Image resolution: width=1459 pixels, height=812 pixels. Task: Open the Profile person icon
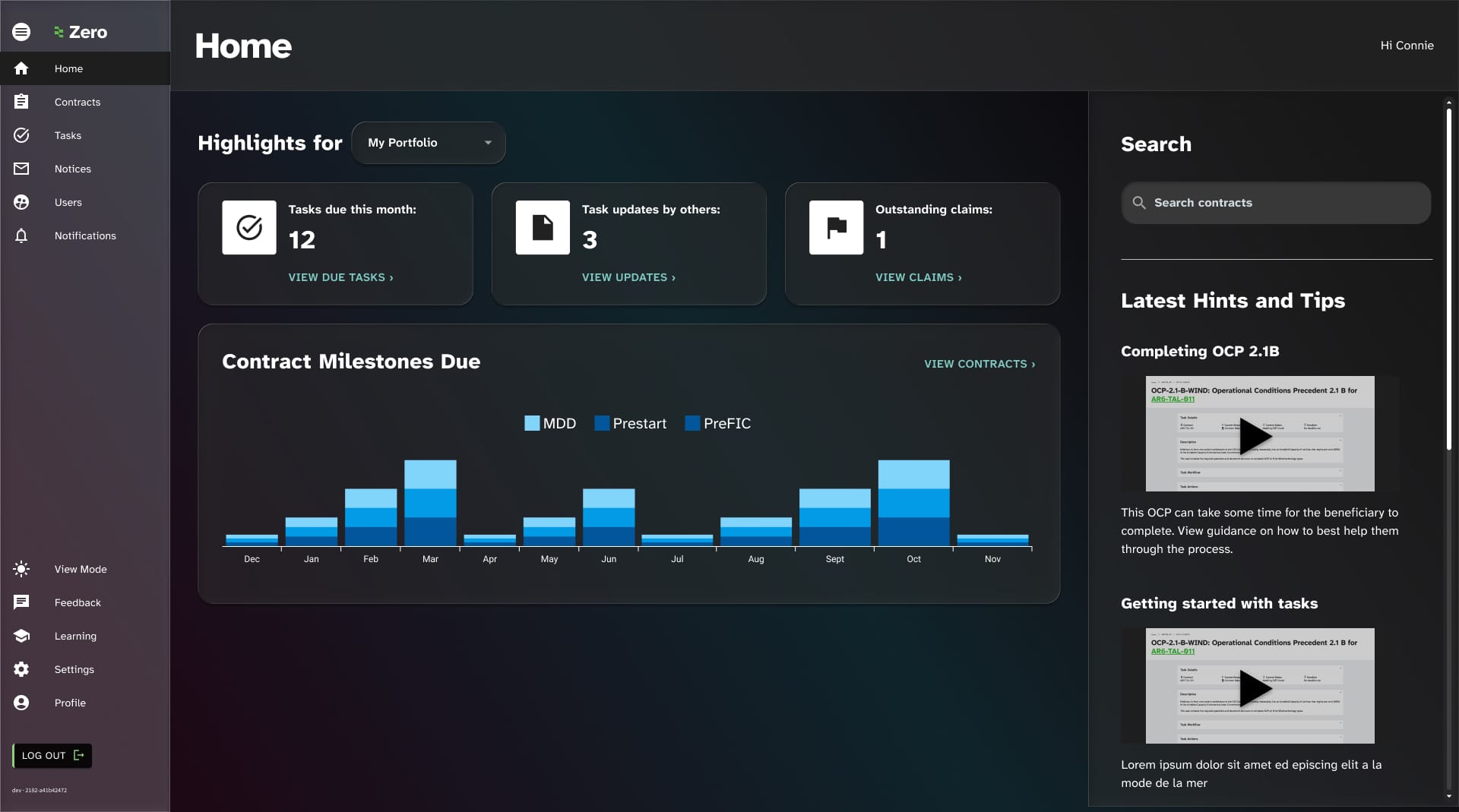(21, 703)
